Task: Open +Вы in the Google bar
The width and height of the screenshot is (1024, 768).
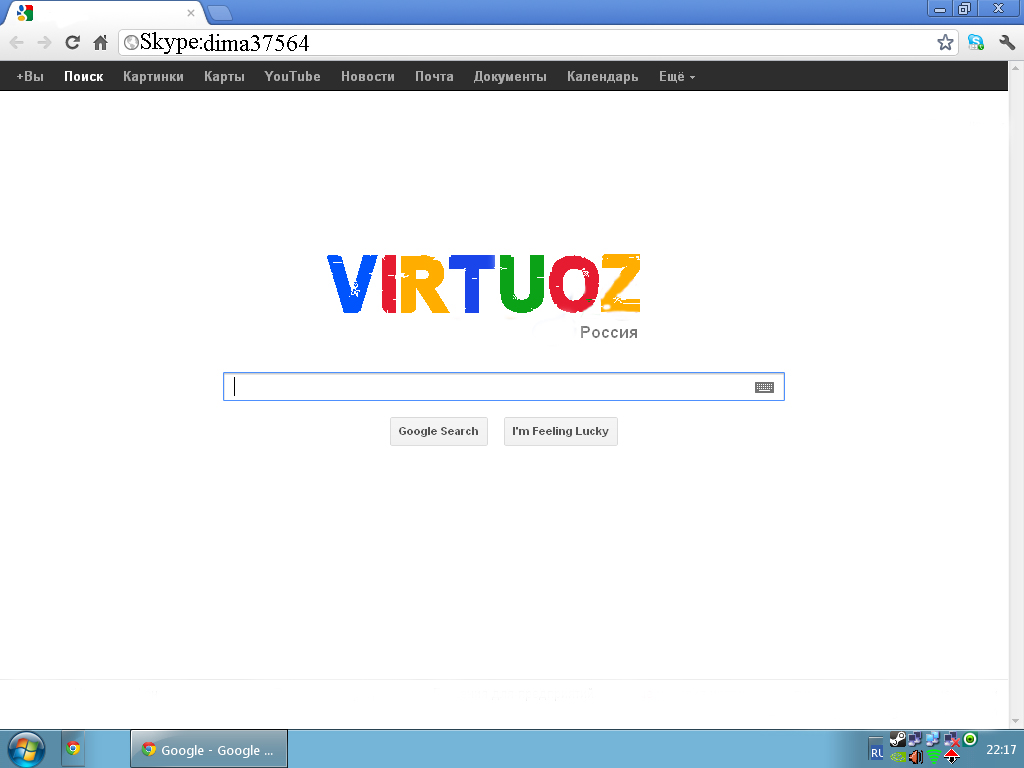Action: coord(30,76)
